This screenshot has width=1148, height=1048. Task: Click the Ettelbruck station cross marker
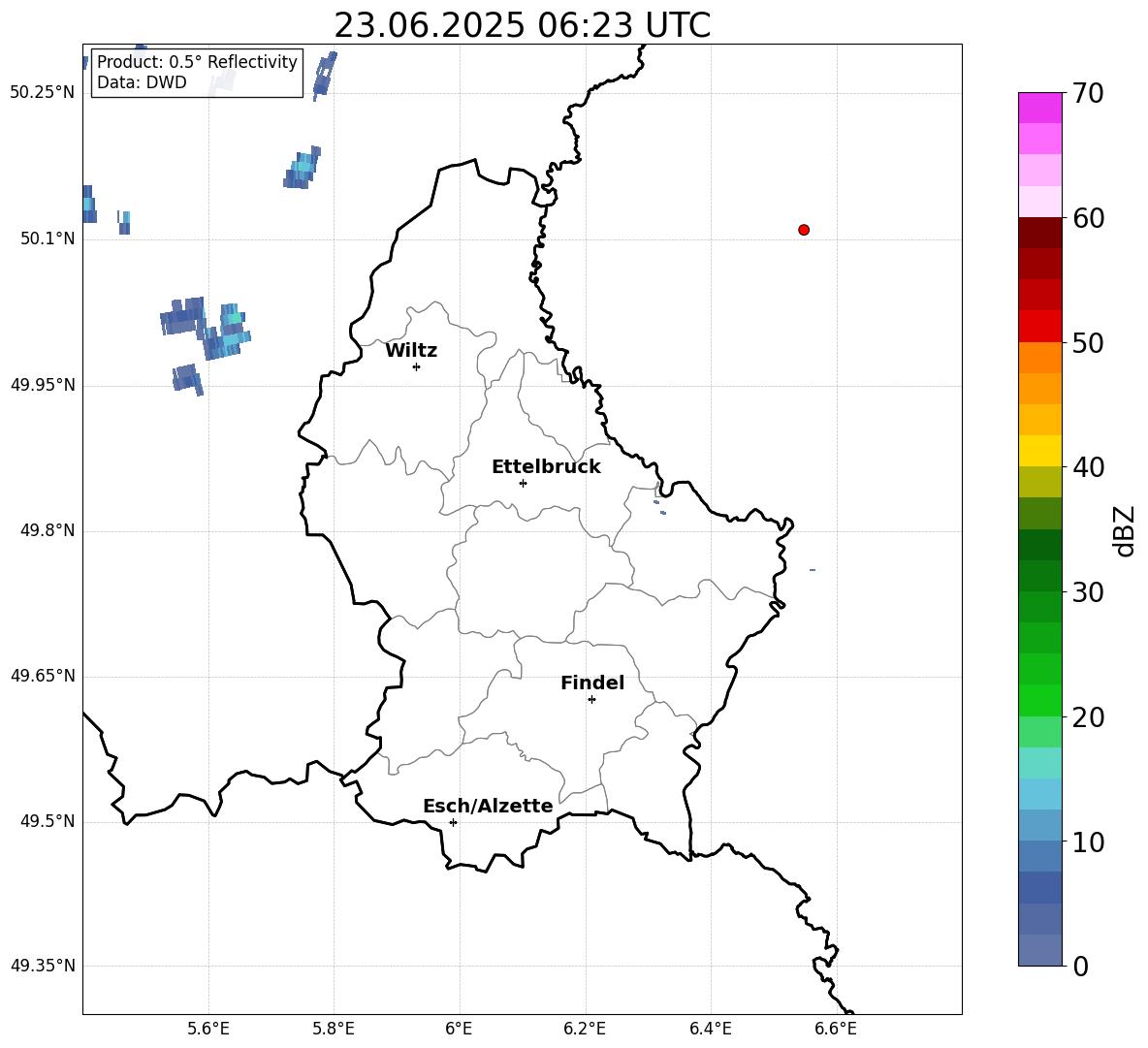523,483
